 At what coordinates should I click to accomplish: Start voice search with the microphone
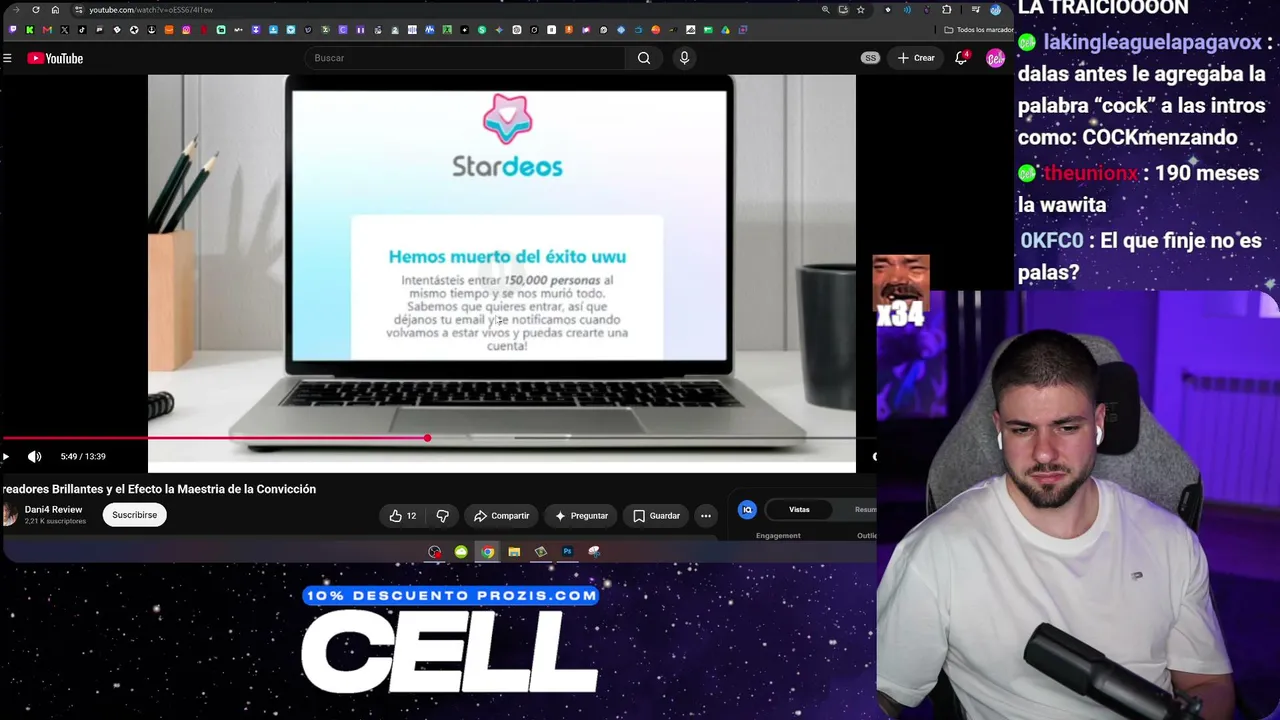pyautogui.click(x=684, y=58)
